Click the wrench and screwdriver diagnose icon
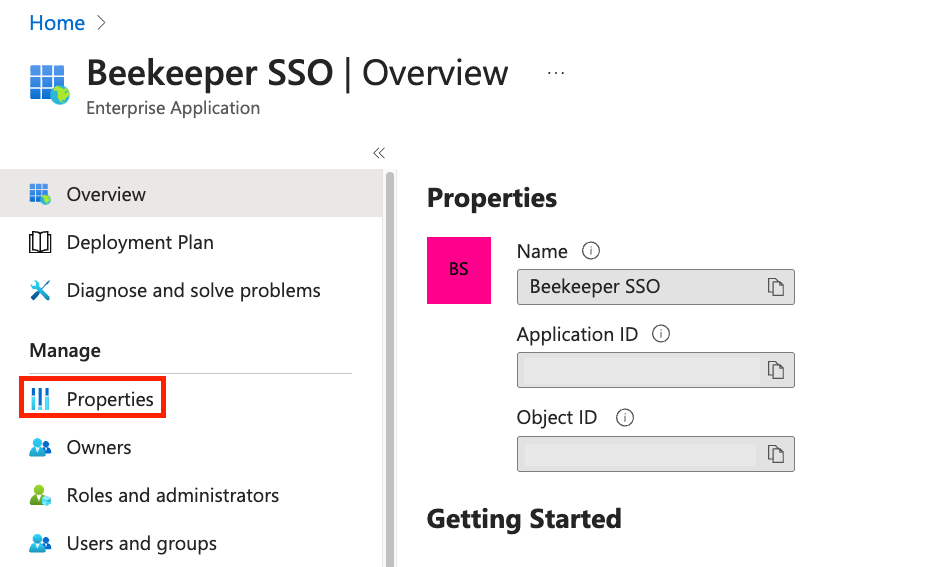 [x=40, y=290]
